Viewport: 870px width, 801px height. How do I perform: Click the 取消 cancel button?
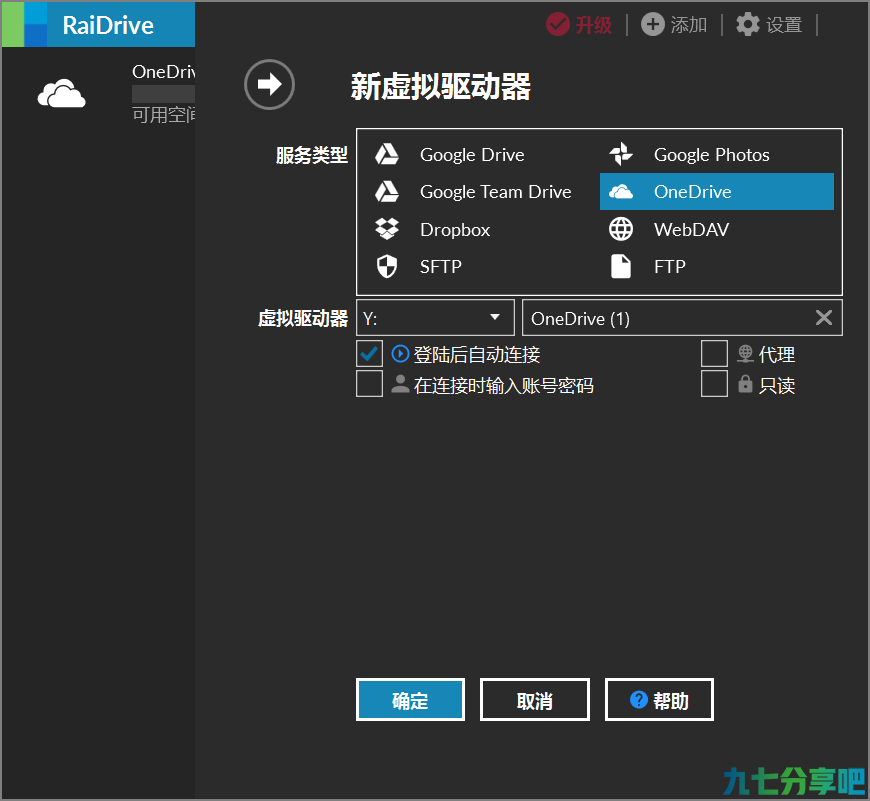pos(535,700)
